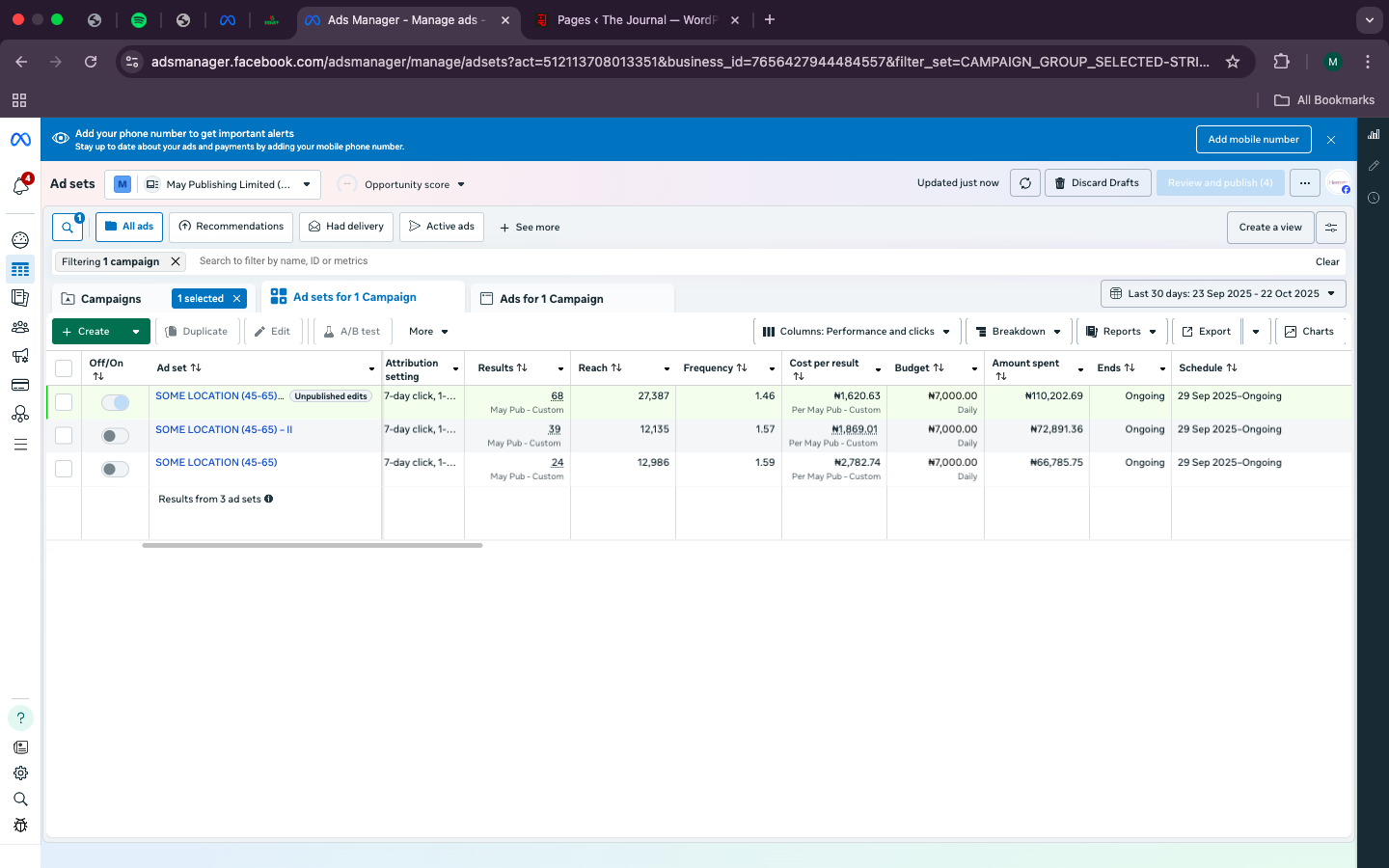Click the refresh icon next to Updated just now
The width and height of the screenshot is (1389, 868).
(x=1024, y=183)
